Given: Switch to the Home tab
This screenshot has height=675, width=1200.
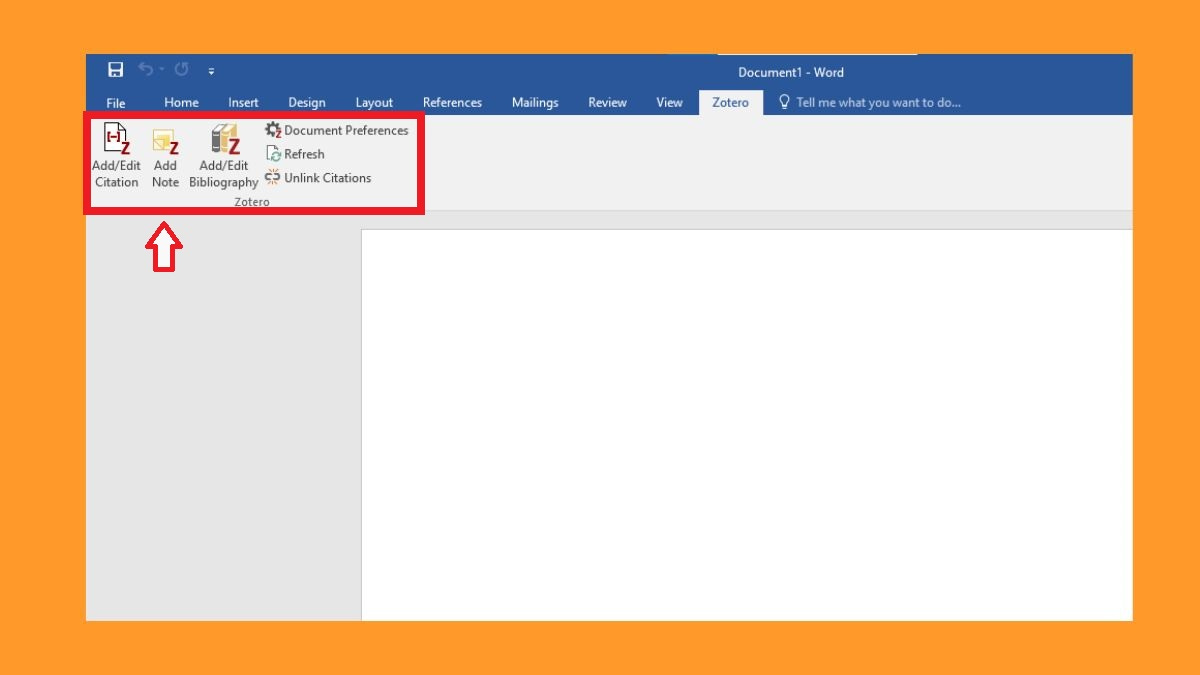Looking at the screenshot, I should click(181, 102).
